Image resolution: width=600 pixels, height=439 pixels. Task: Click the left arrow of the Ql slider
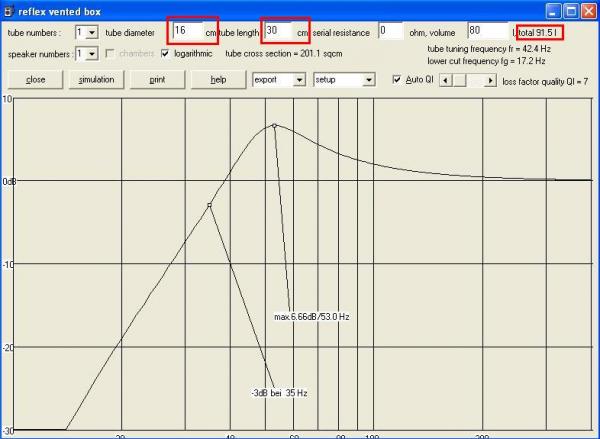point(446,79)
